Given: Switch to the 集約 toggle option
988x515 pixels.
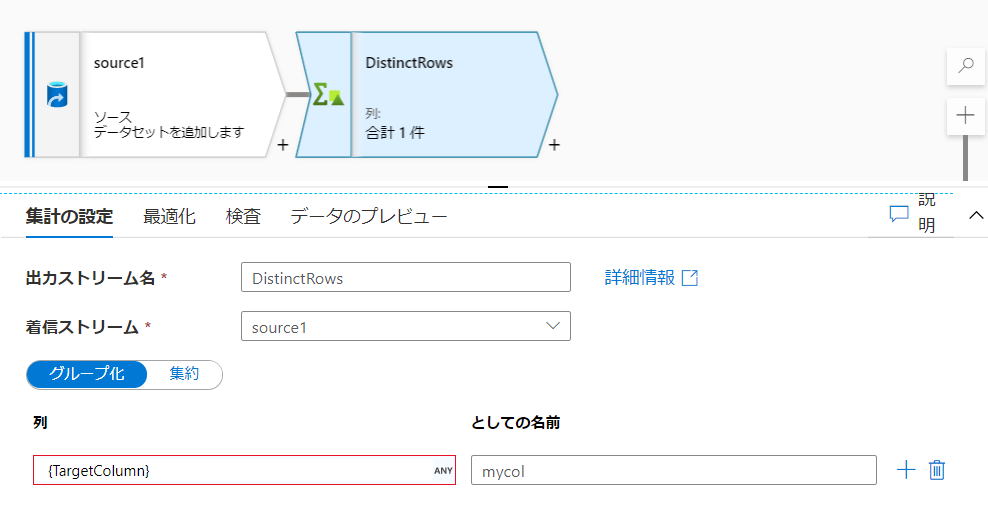Looking at the screenshot, I should 184,374.
